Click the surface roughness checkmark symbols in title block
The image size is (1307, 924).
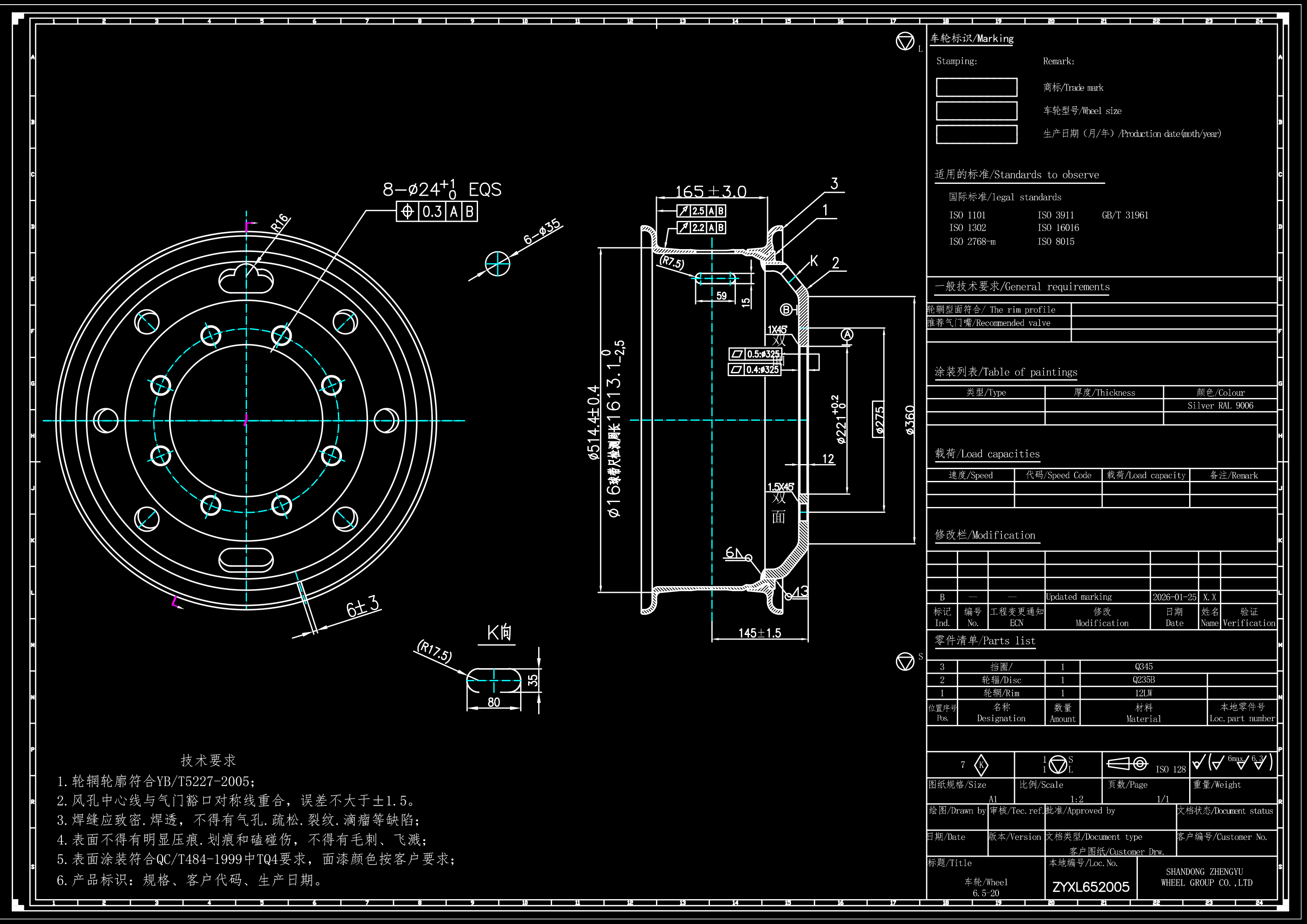(x=1233, y=762)
